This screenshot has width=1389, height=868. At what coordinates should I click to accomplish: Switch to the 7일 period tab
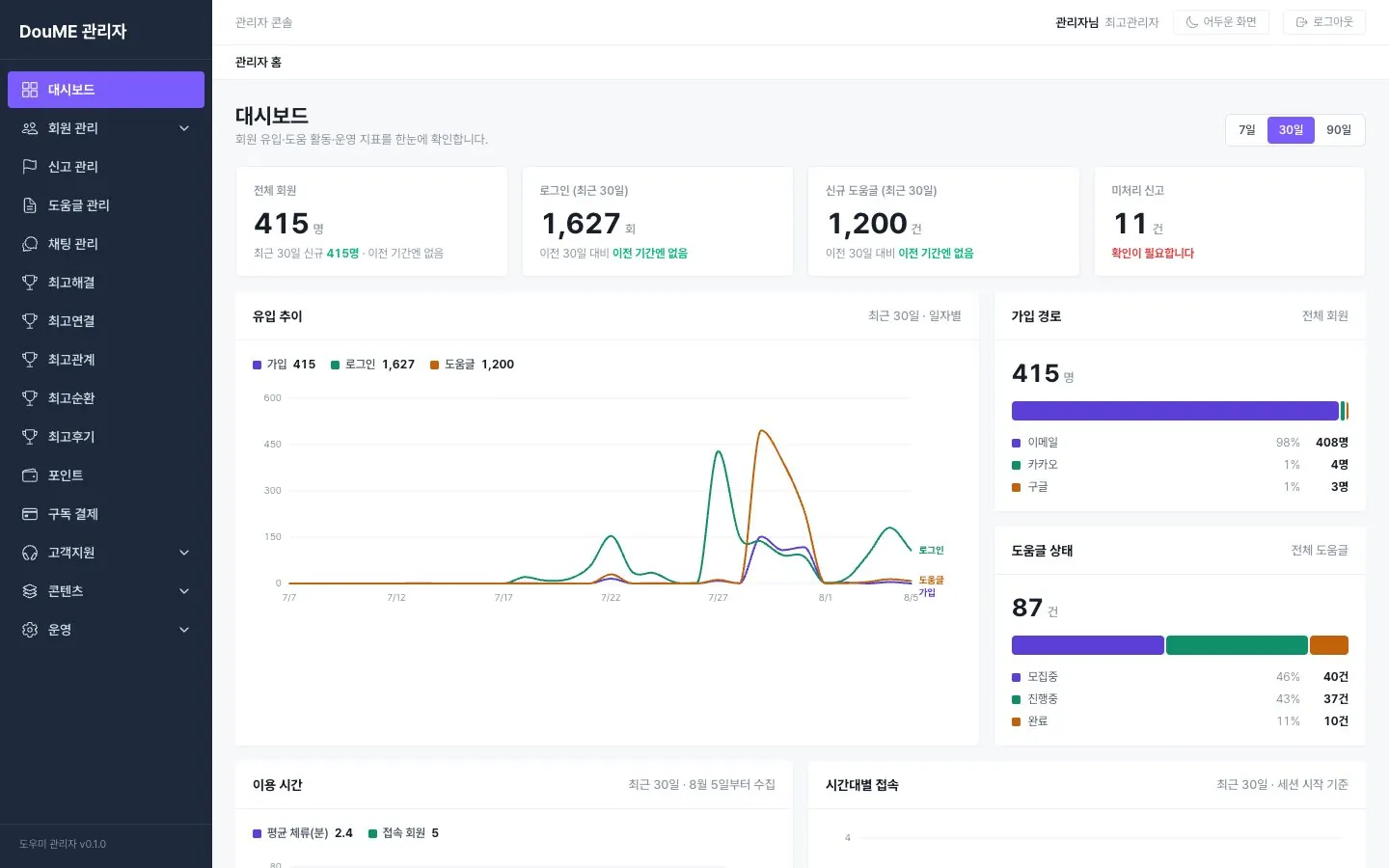coord(1247,130)
